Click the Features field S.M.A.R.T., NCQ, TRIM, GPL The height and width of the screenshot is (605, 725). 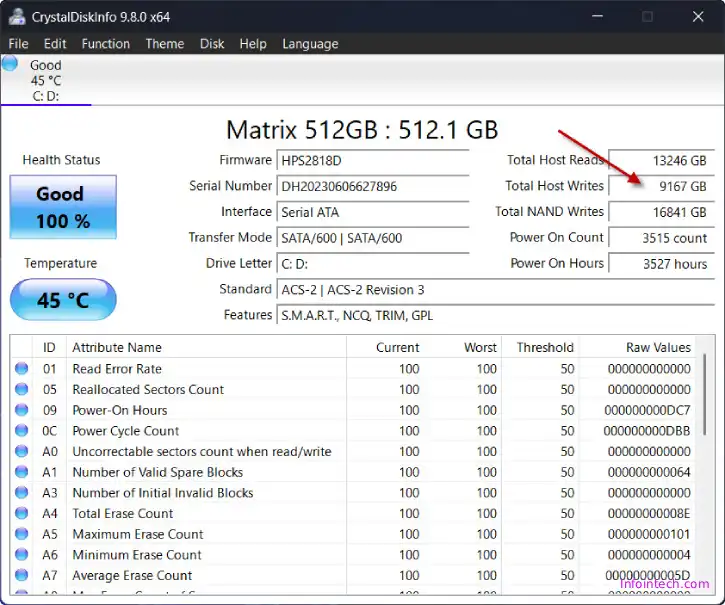(x=496, y=316)
